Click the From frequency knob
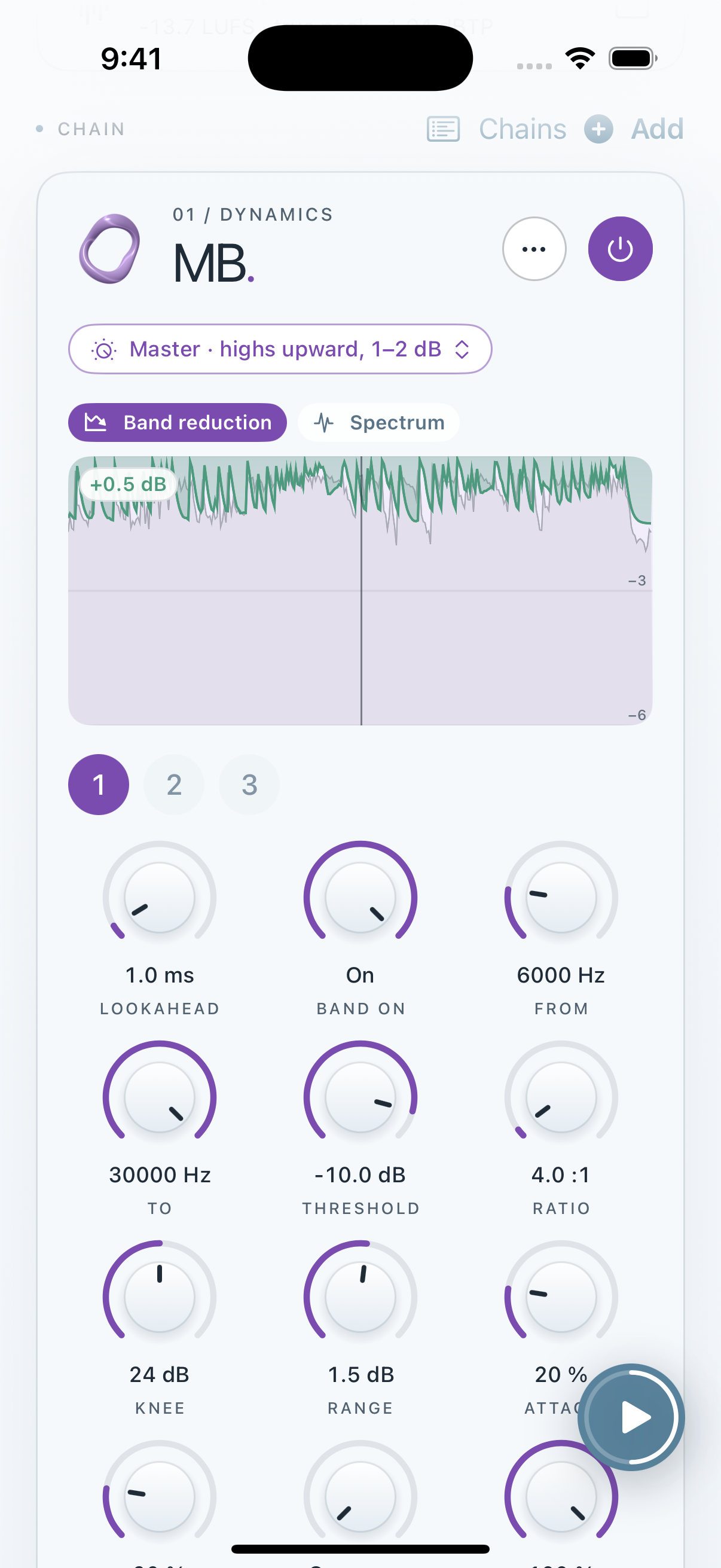 (x=561, y=897)
